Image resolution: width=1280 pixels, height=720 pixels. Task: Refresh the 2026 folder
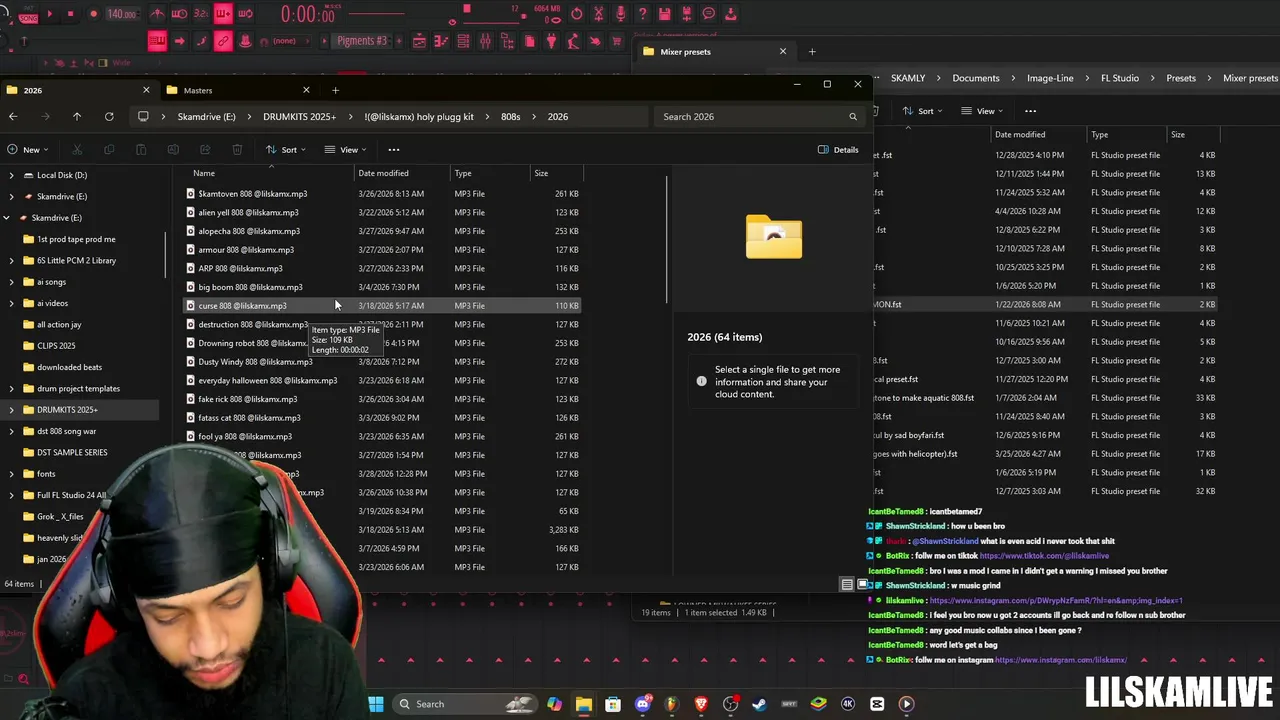(x=109, y=117)
